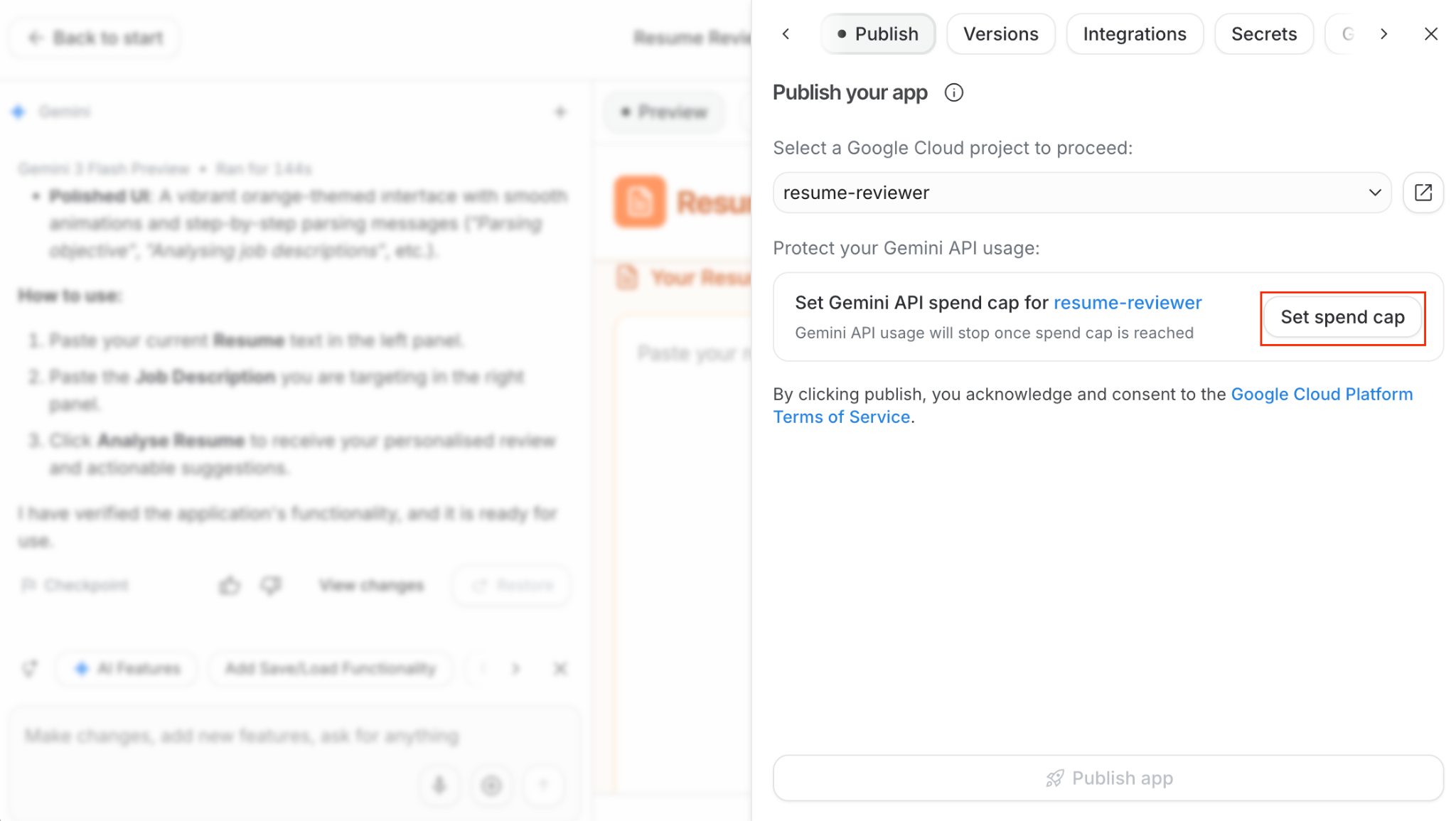
Task: Click next arrow in suggestion chips row
Action: tap(516, 668)
